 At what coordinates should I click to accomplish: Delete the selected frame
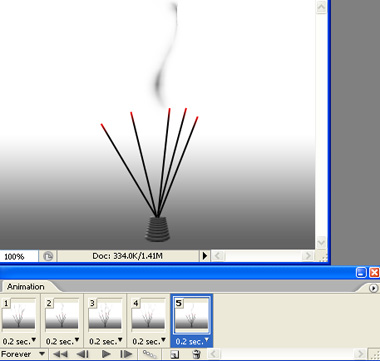point(197,354)
